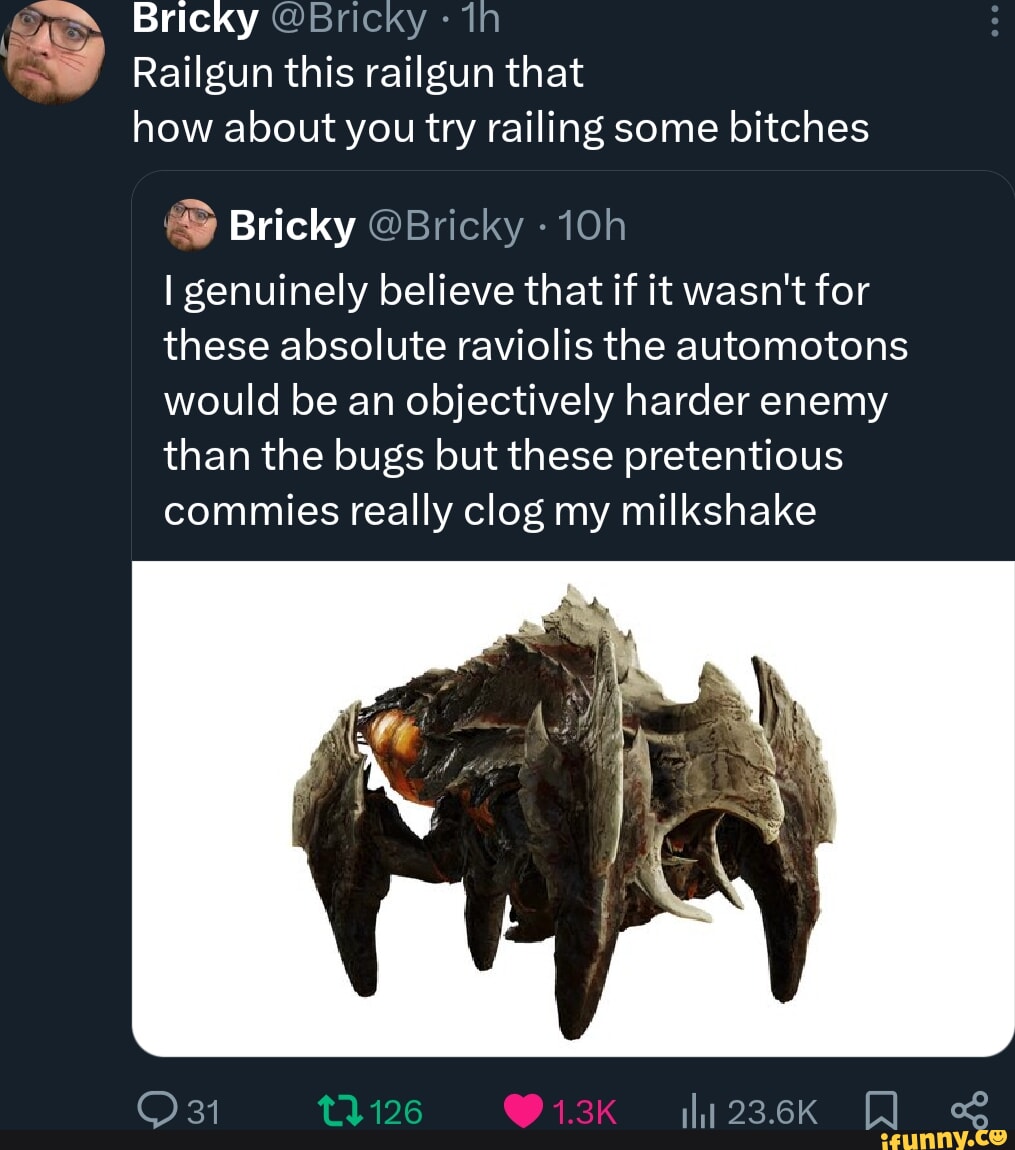Click the small avatar in quoted tweet
1015x1150 pixels.
click(x=190, y=226)
